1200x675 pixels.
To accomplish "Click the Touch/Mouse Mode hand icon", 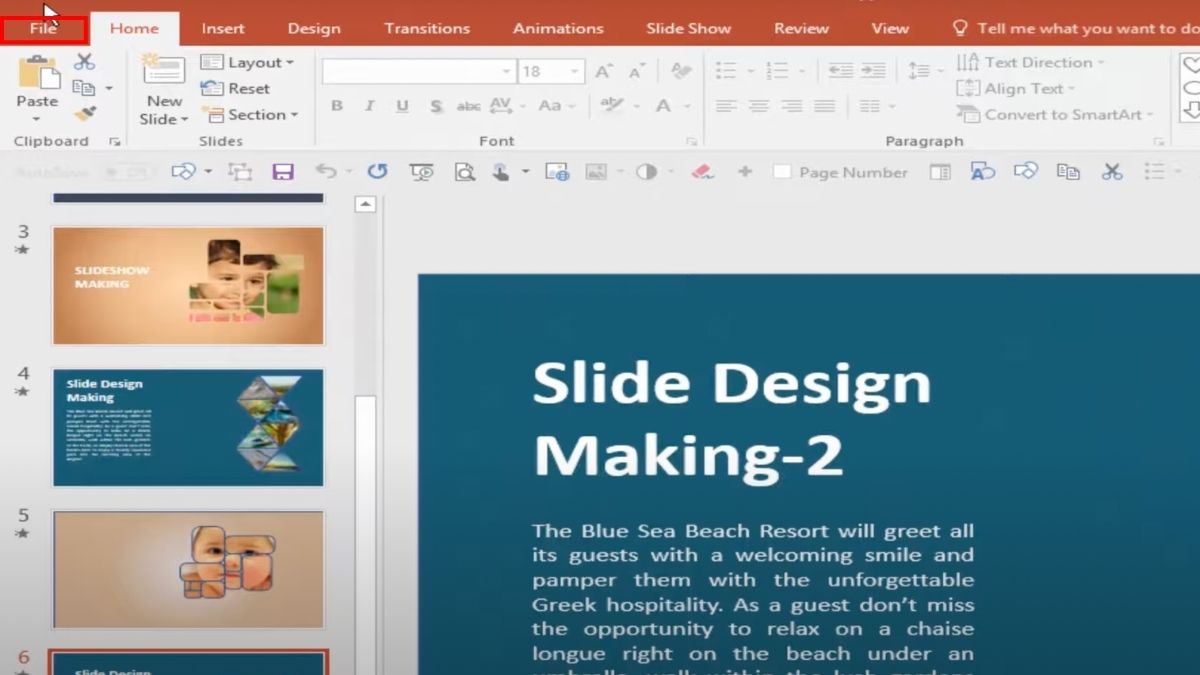I will click(501, 172).
